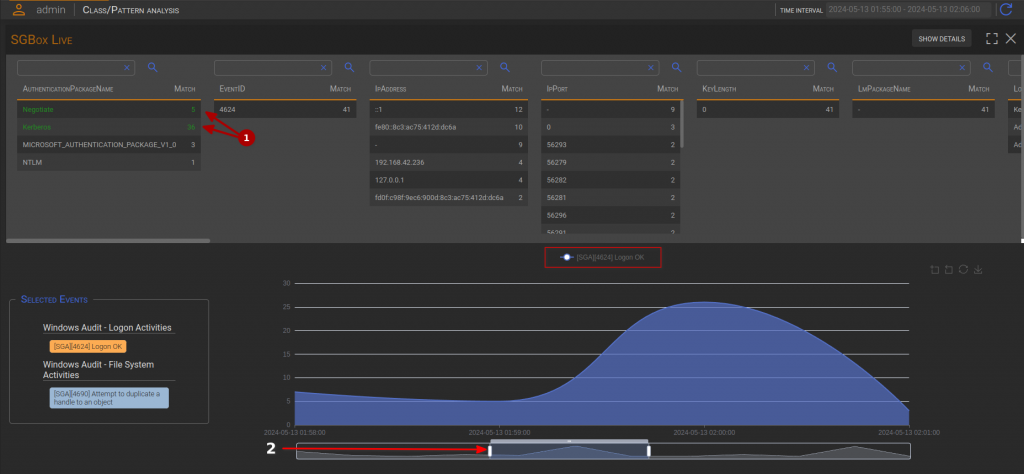Viewport: 1024px width, 474px height.
Task: Select EventID 4624 row
Action: click(285, 110)
